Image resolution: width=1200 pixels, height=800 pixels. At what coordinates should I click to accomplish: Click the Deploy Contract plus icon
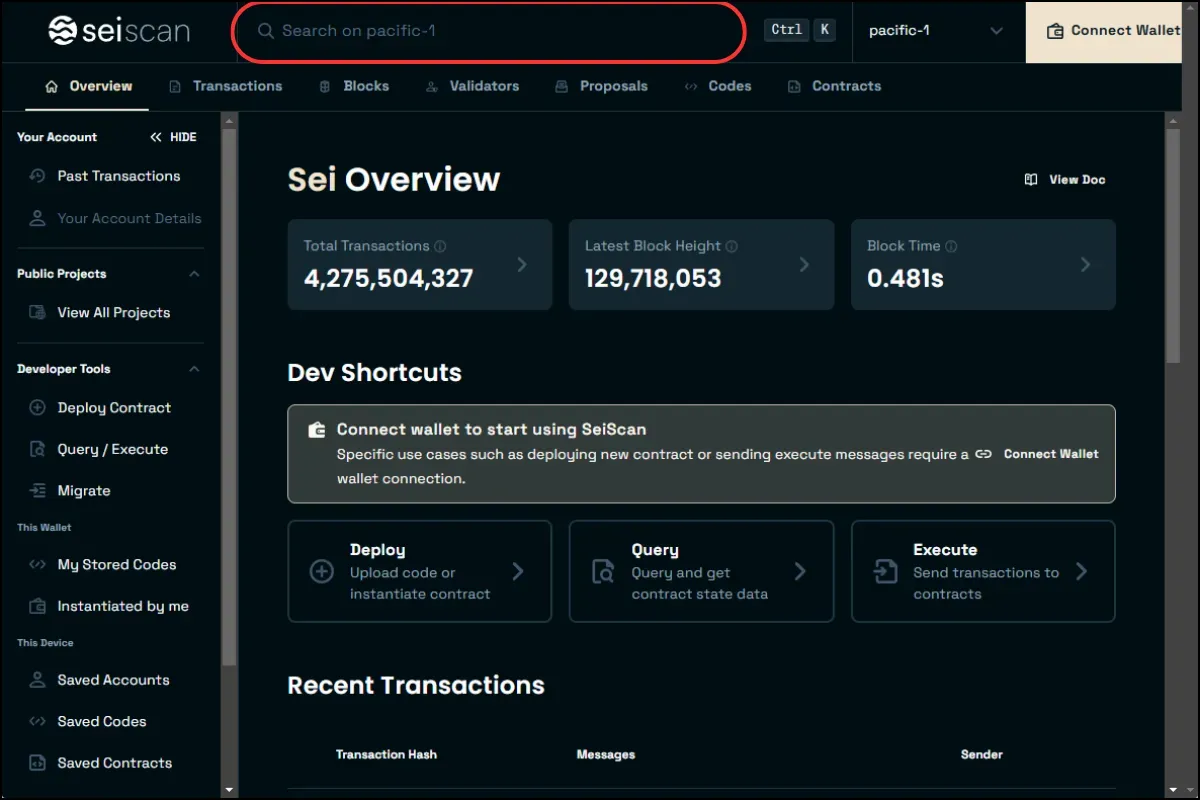[x=38, y=408]
